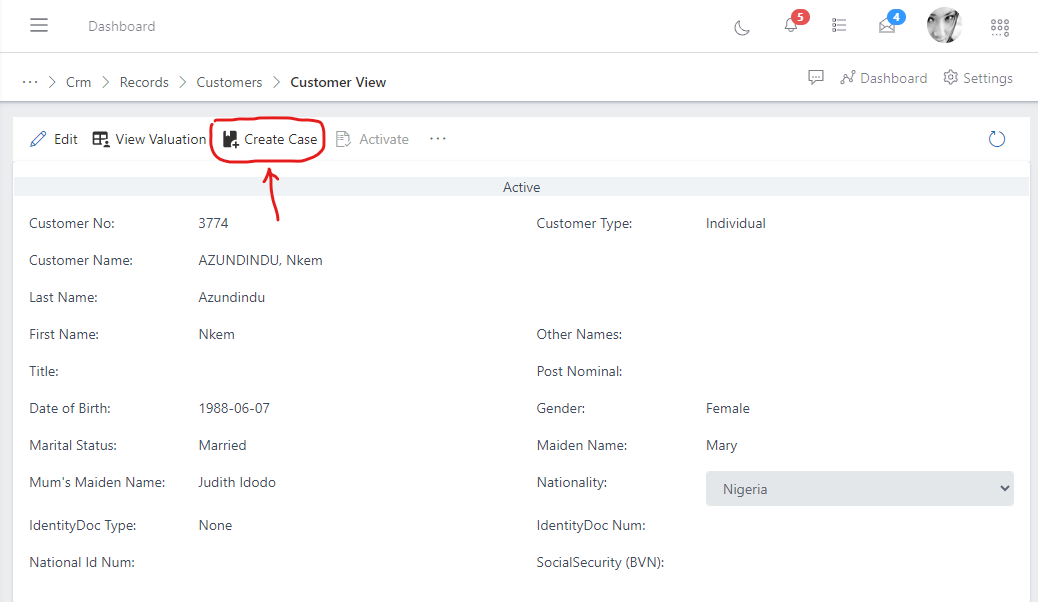The width and height of the screenshot is (1038, 602).
Task: Navigate to the Customers breadcrumb link
Action: [229, 82]
